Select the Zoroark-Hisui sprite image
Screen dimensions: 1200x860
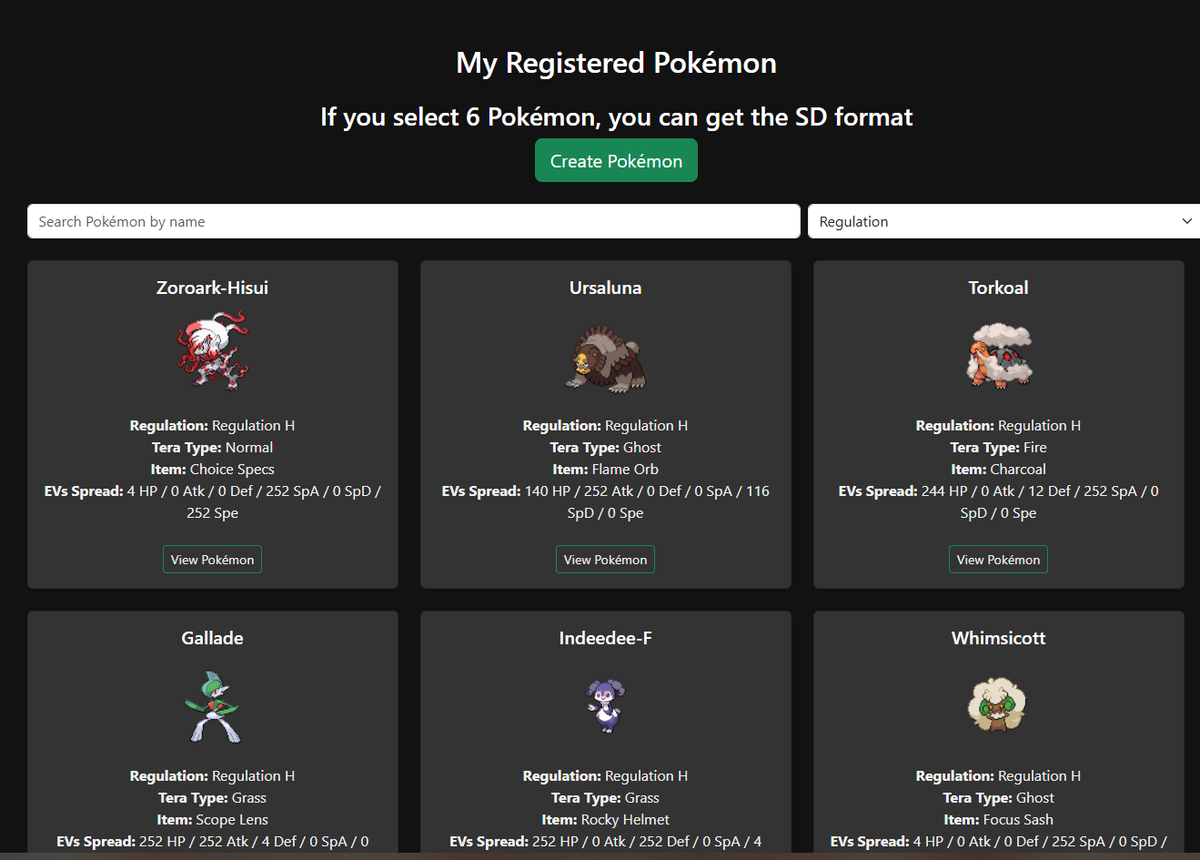[x=212, y=350]
